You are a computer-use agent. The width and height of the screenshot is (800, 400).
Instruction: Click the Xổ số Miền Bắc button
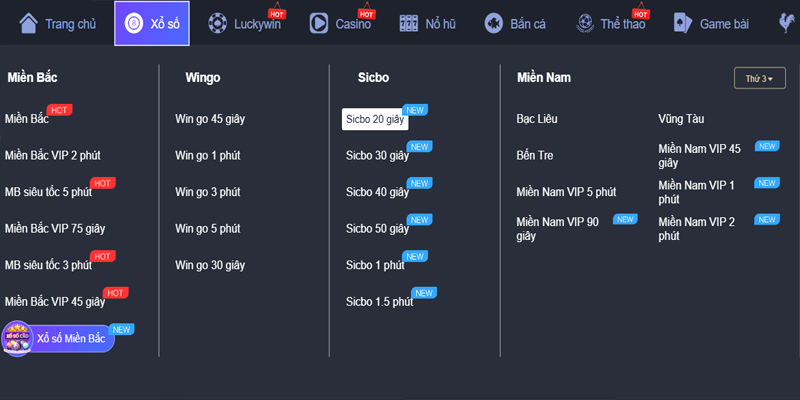coord(70,339)
